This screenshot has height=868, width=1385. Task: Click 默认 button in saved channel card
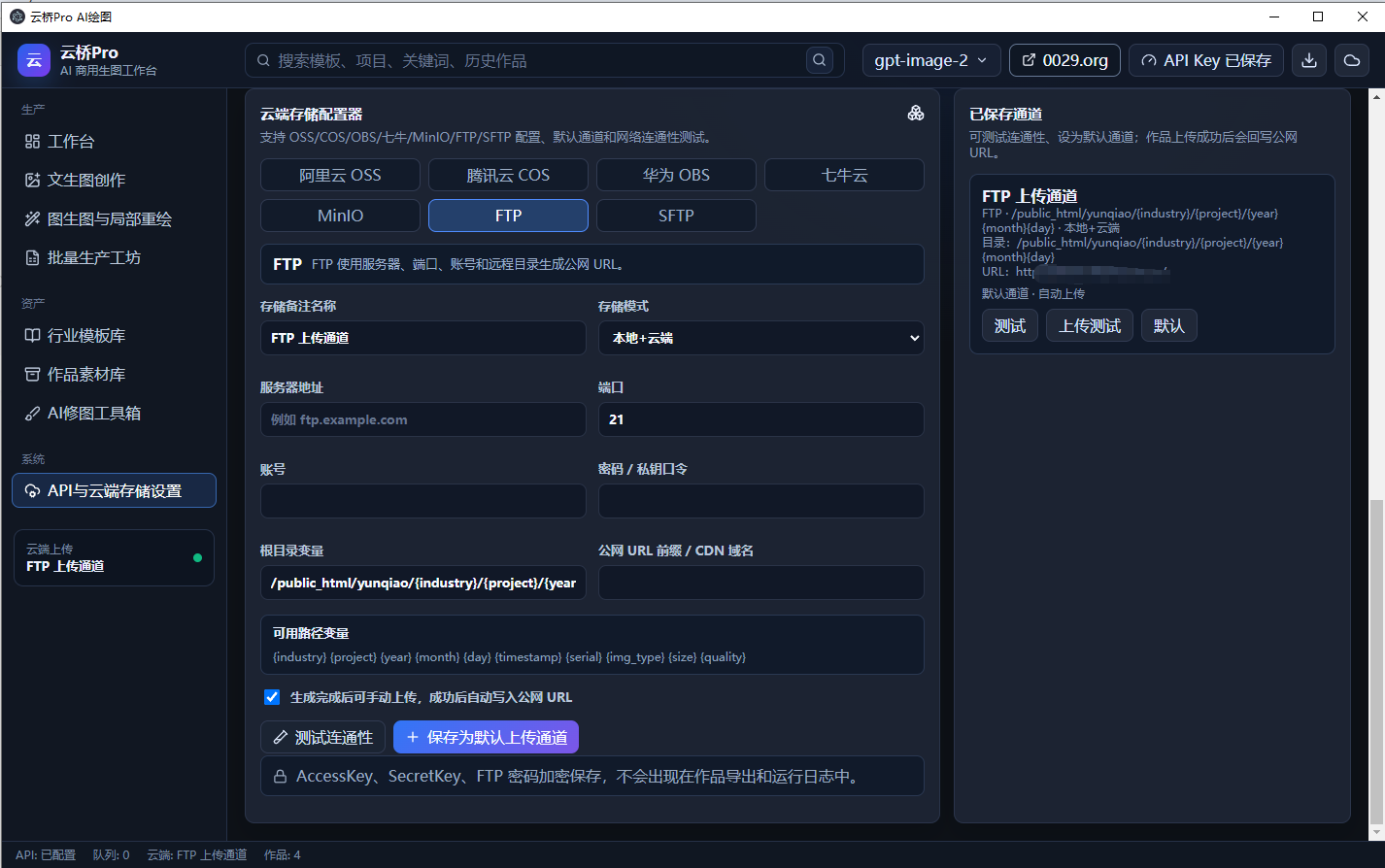[x=1169, y=325]
